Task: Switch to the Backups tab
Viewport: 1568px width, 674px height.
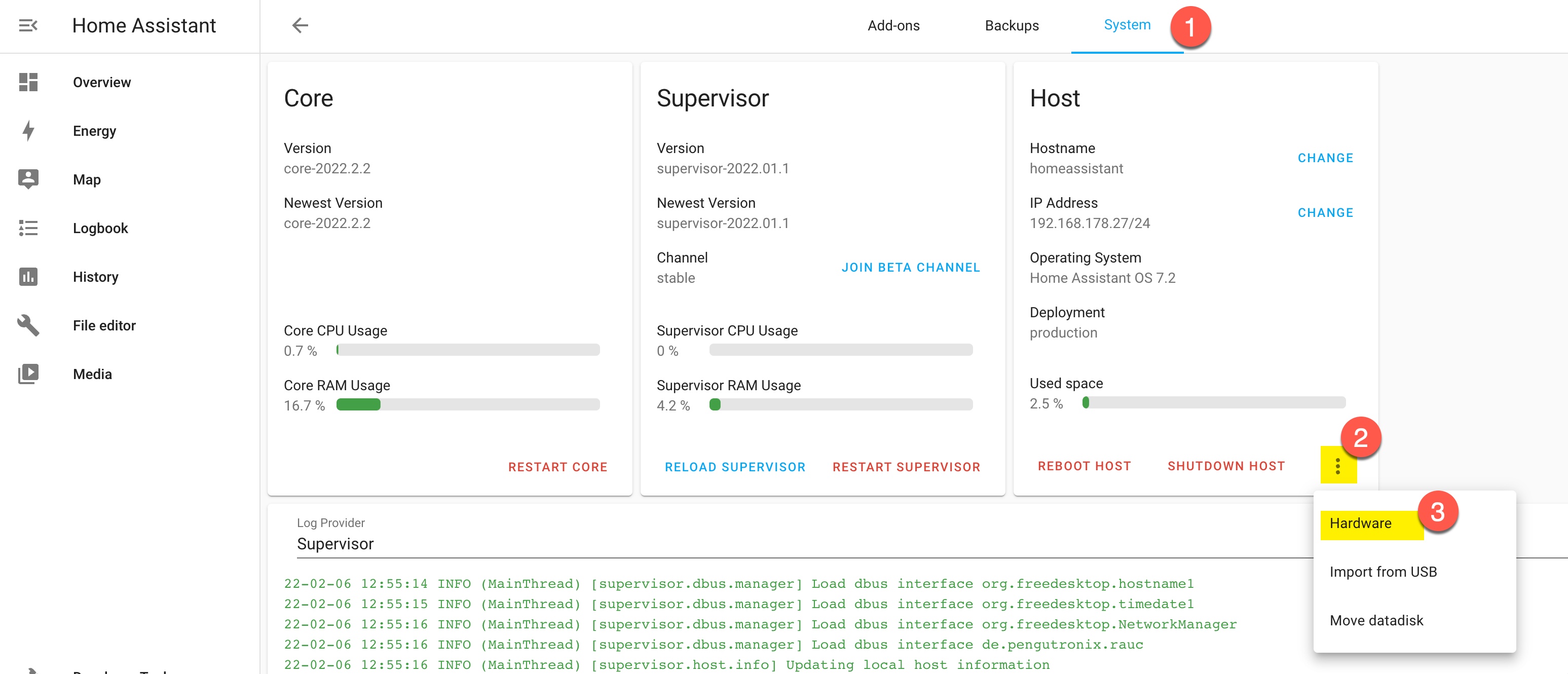Action: point(1012,25)
